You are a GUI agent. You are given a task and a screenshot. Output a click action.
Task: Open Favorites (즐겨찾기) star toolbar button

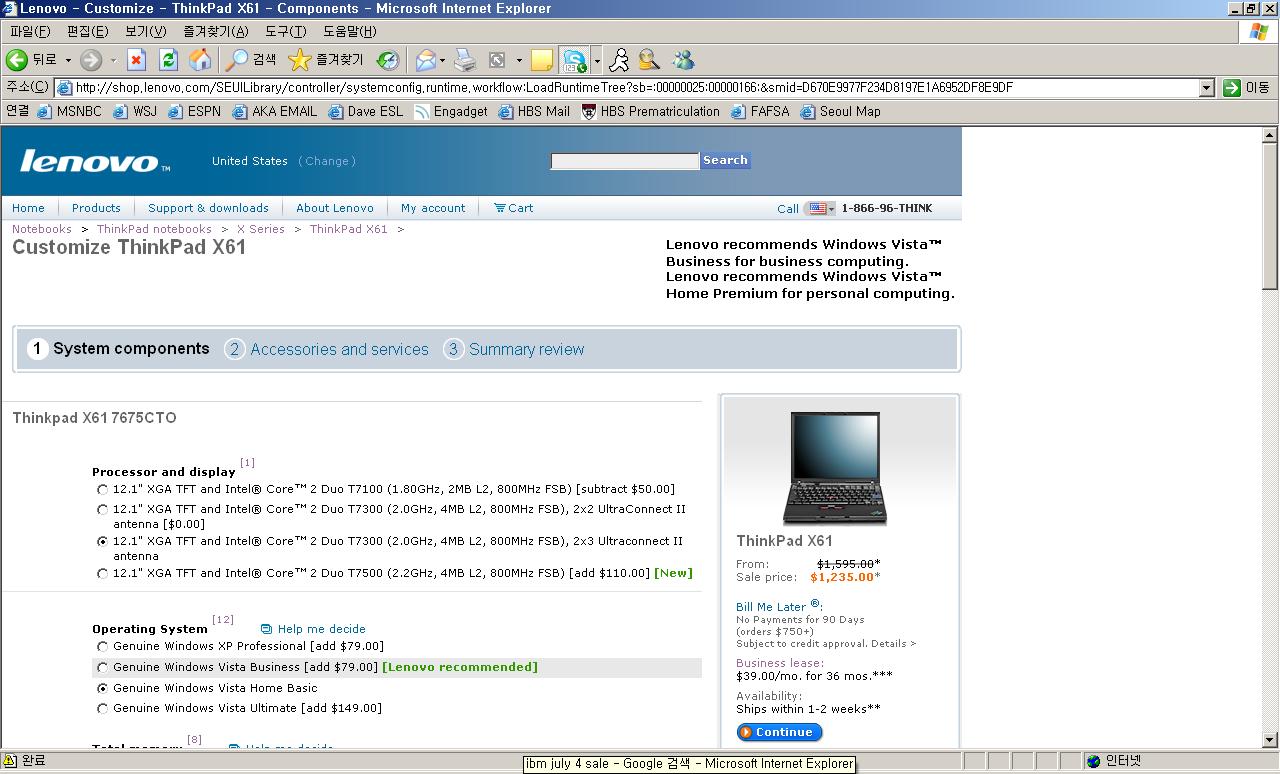(326, 60)
